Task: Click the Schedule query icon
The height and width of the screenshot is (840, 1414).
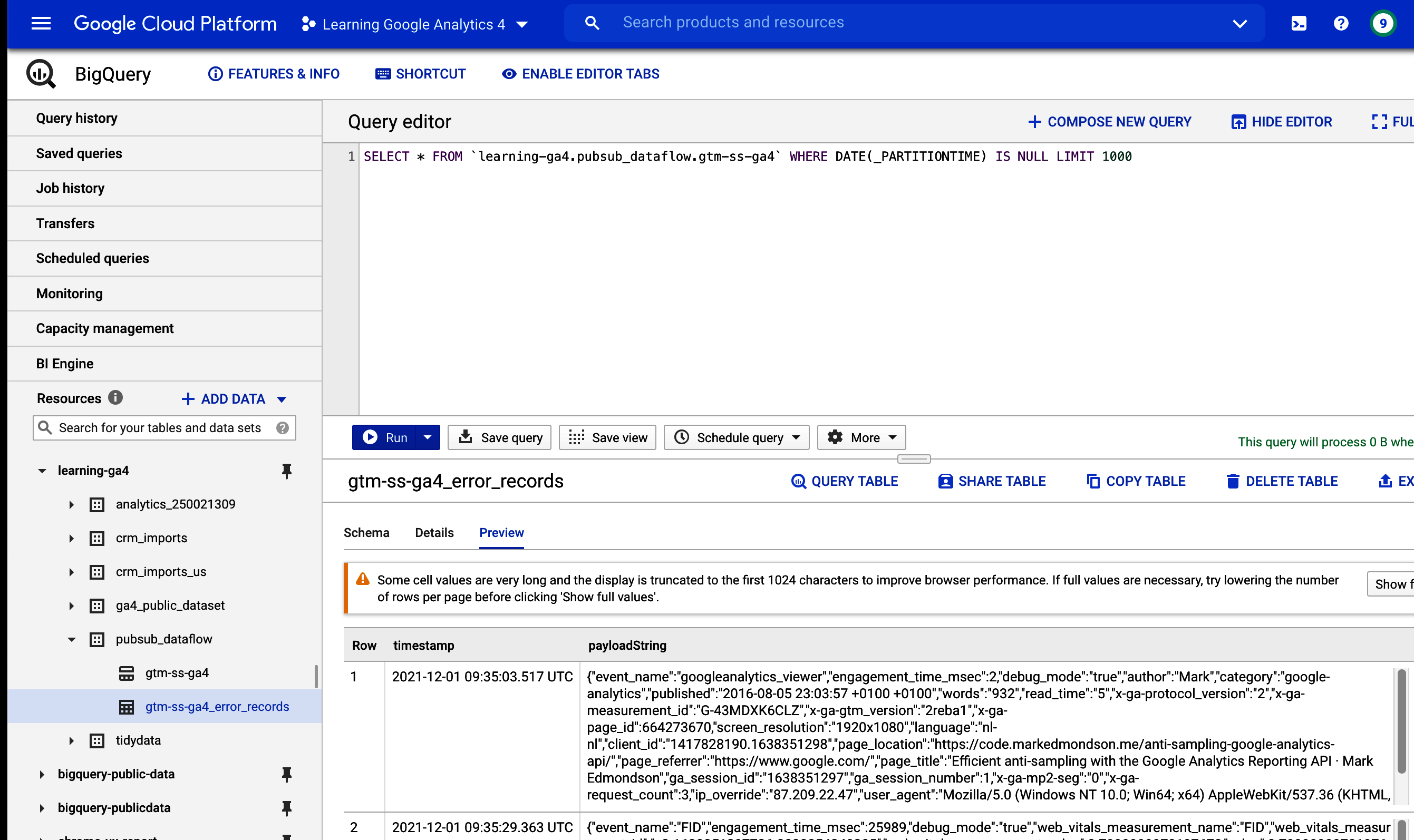Action: [x=680, y=436]
